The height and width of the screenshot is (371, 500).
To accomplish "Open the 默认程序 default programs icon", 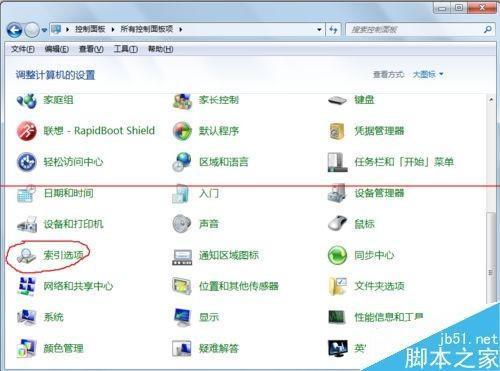I will [182, 131].
